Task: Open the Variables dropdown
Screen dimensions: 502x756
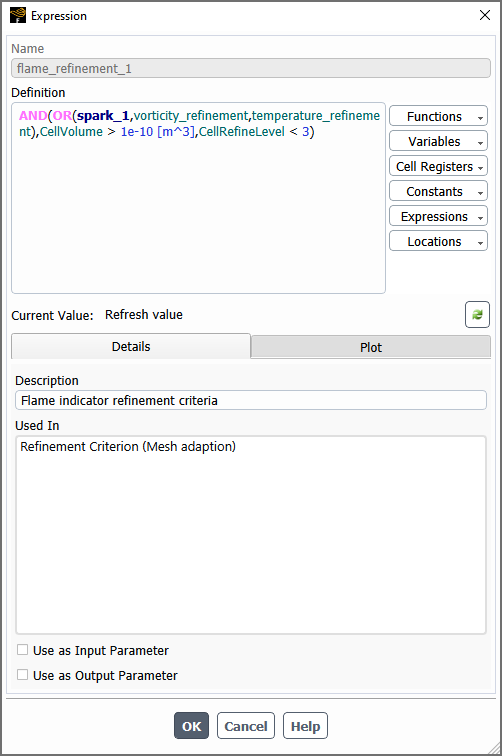Action: (438, 141)
